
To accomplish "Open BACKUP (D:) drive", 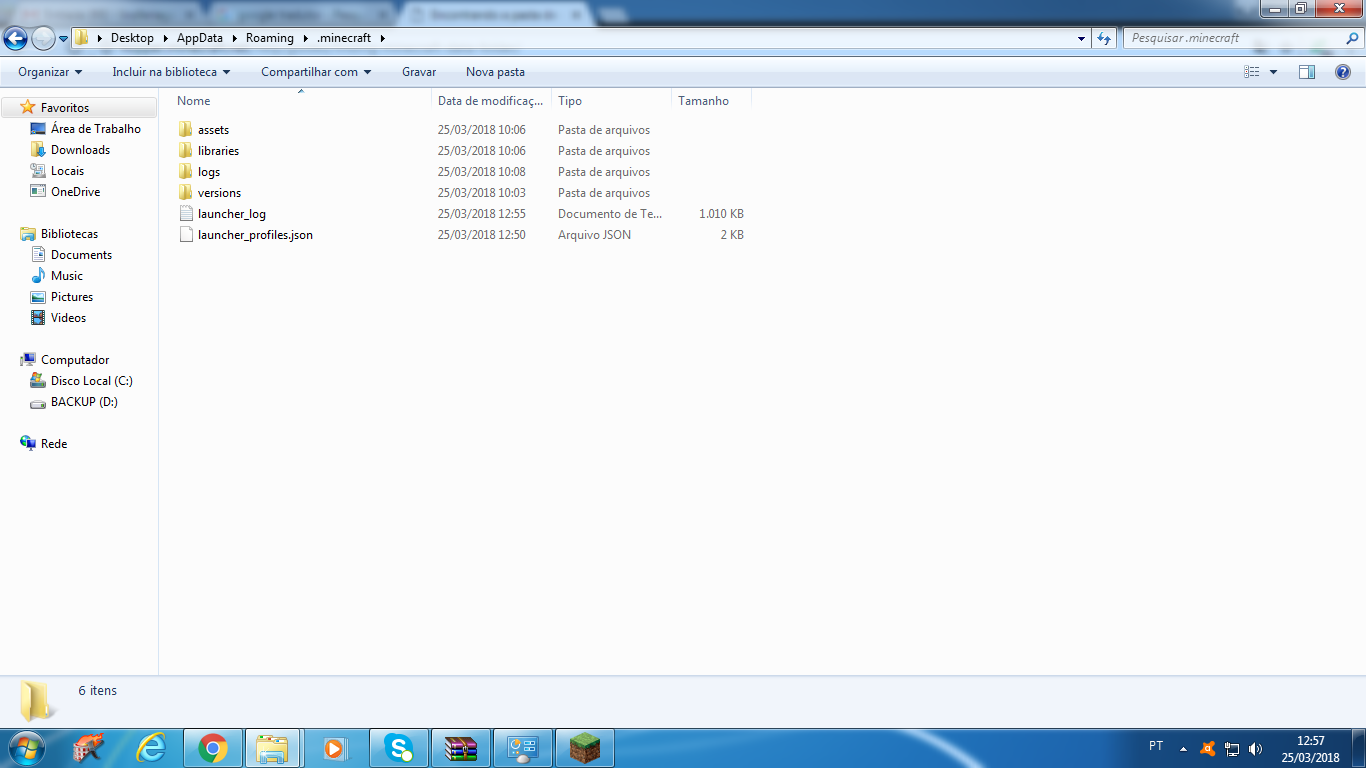I will 84,402.
